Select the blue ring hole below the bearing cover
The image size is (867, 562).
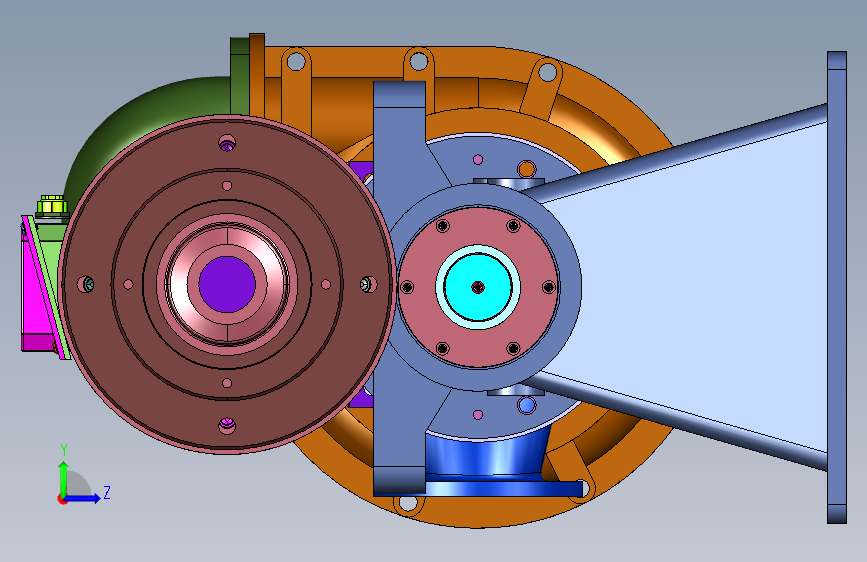coord(526,406)
